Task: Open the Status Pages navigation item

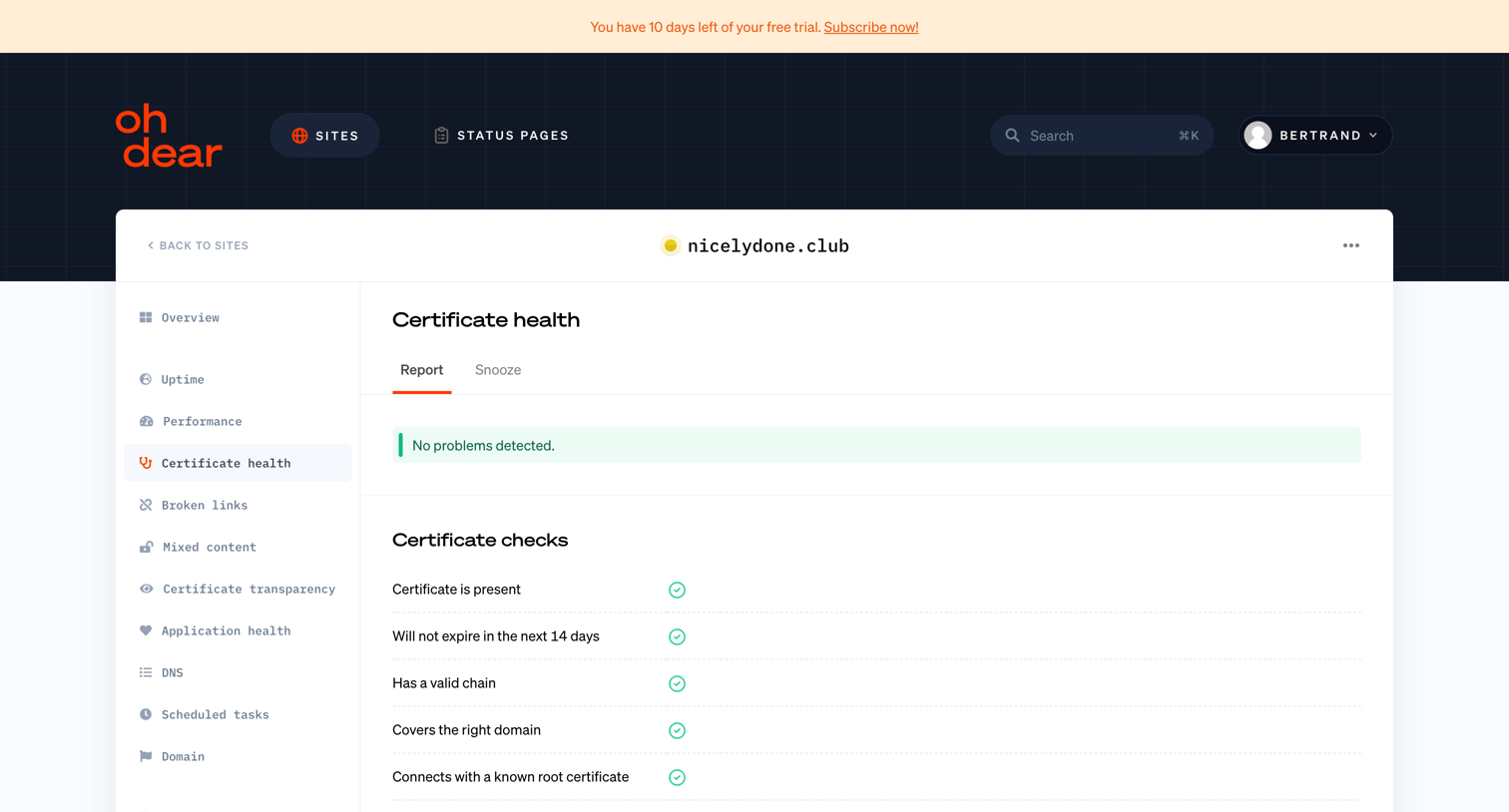Action: (x=501, y=136)
